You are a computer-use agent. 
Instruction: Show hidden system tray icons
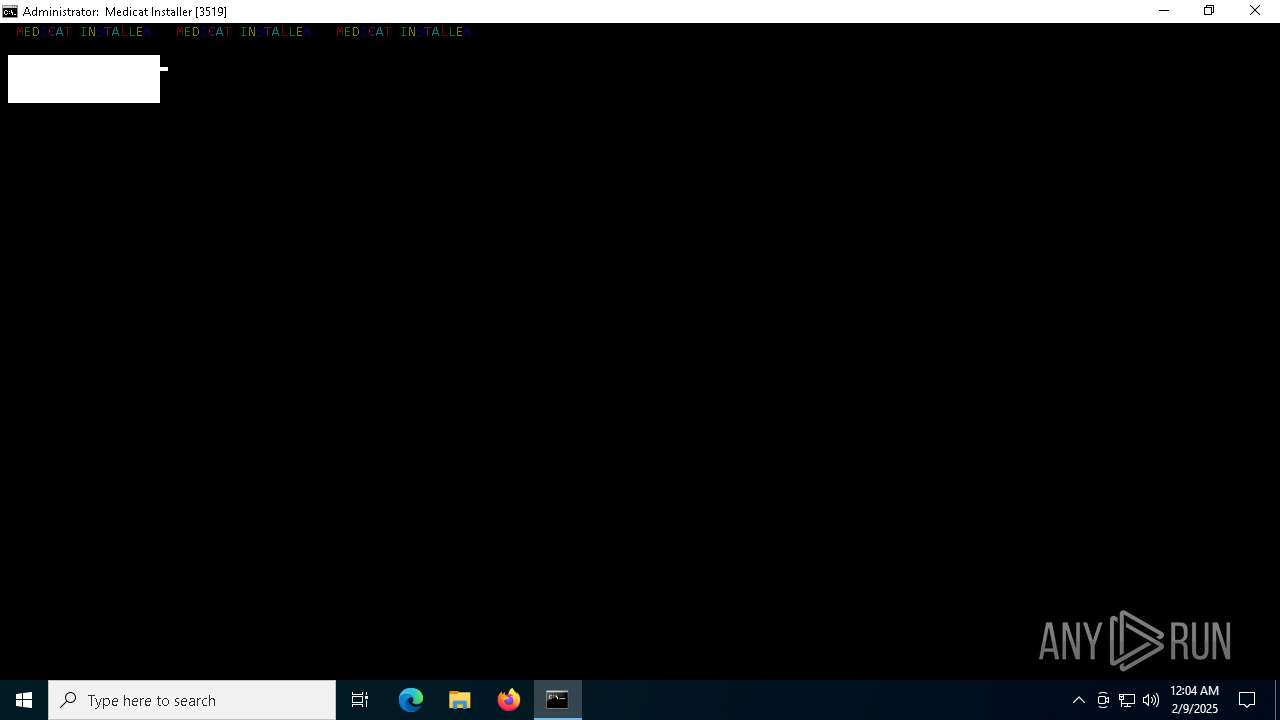[x=1079, y=700]
